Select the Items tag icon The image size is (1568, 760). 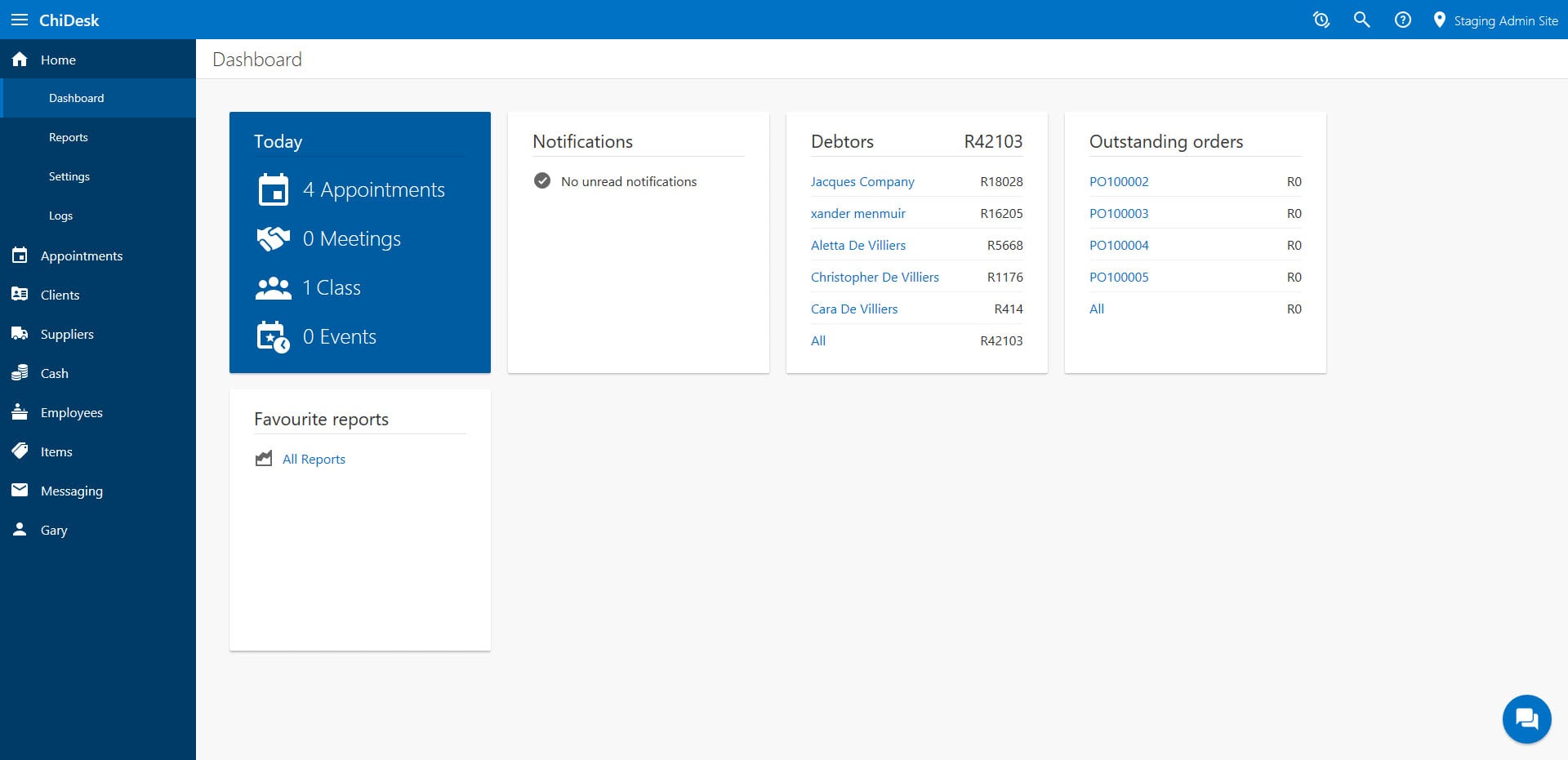tap(20, 451)
